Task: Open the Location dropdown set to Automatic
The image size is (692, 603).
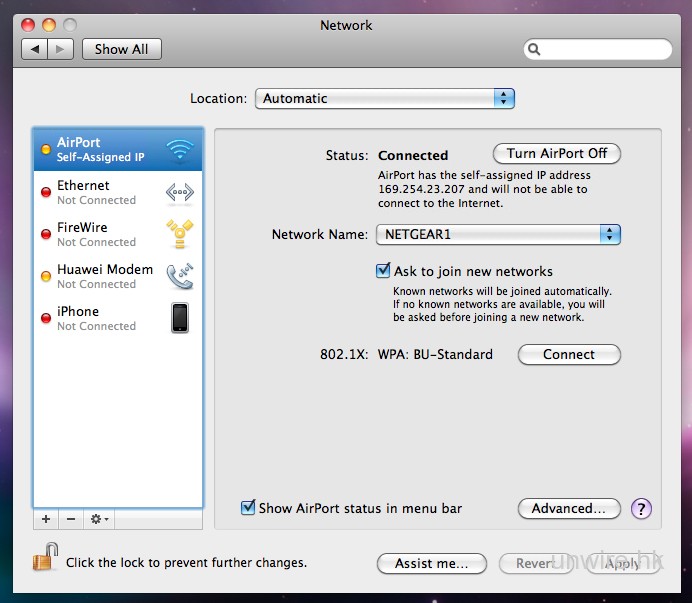Action: 385,99
